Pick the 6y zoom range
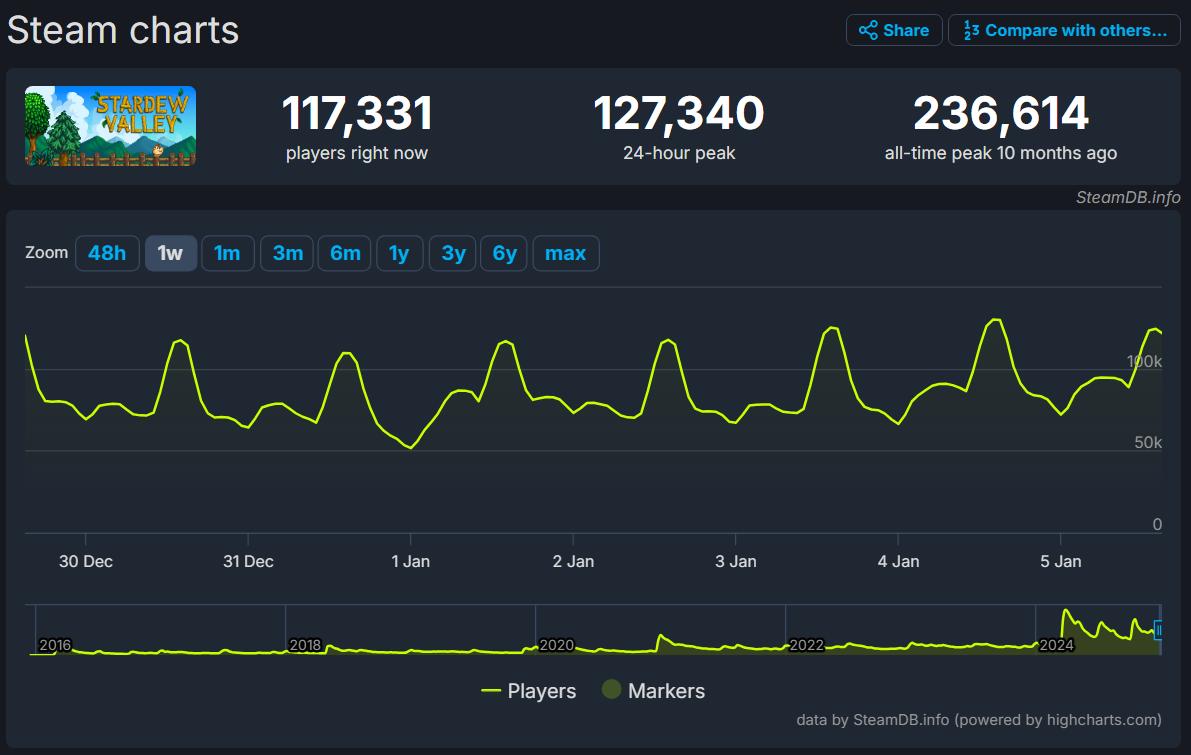Image resolution: width=1191 pixels, height=755 pixels. pos(504,253)
